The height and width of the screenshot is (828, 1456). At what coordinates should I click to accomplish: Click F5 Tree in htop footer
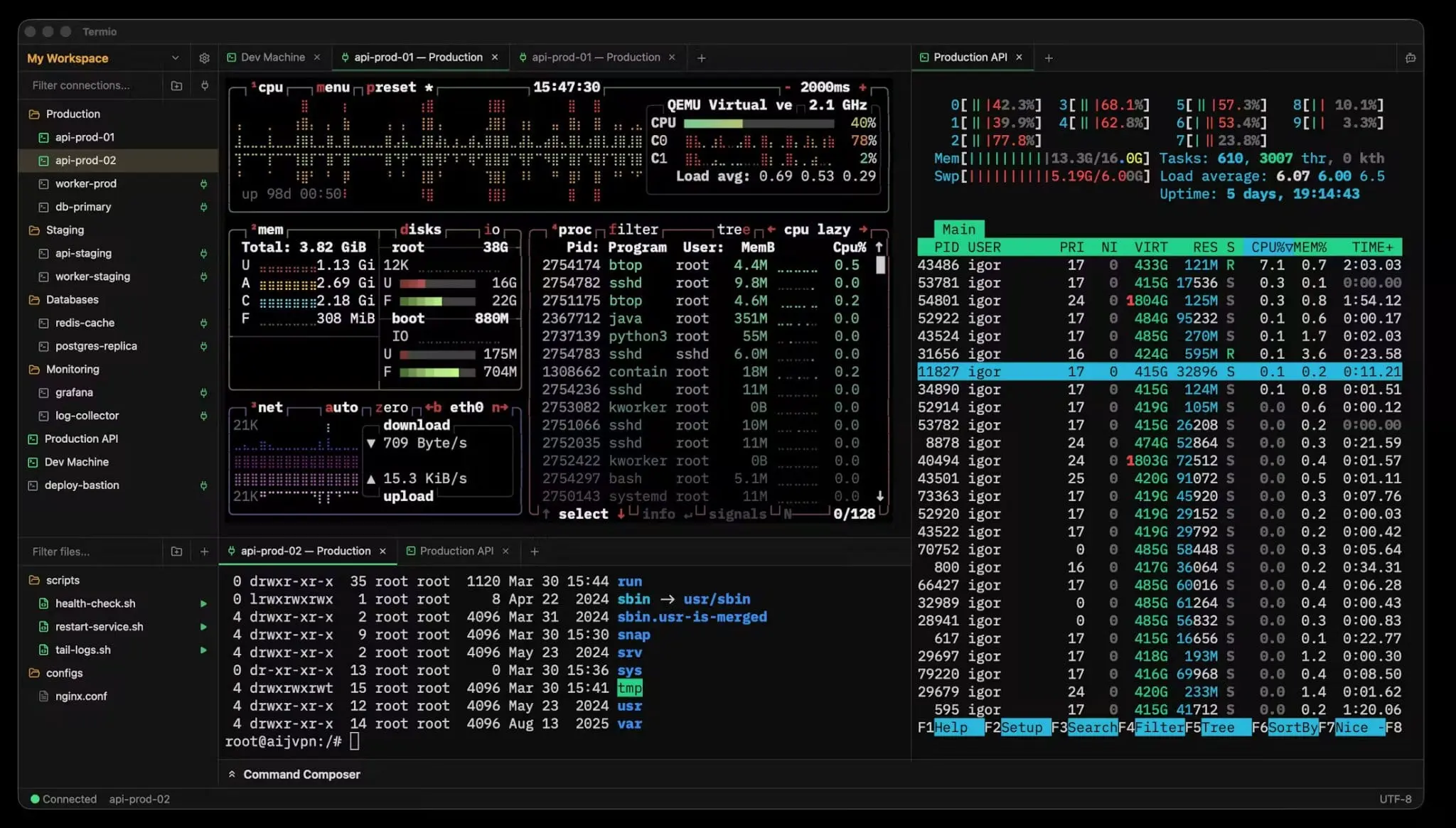pyautogui.click(x=1218, y=728)
